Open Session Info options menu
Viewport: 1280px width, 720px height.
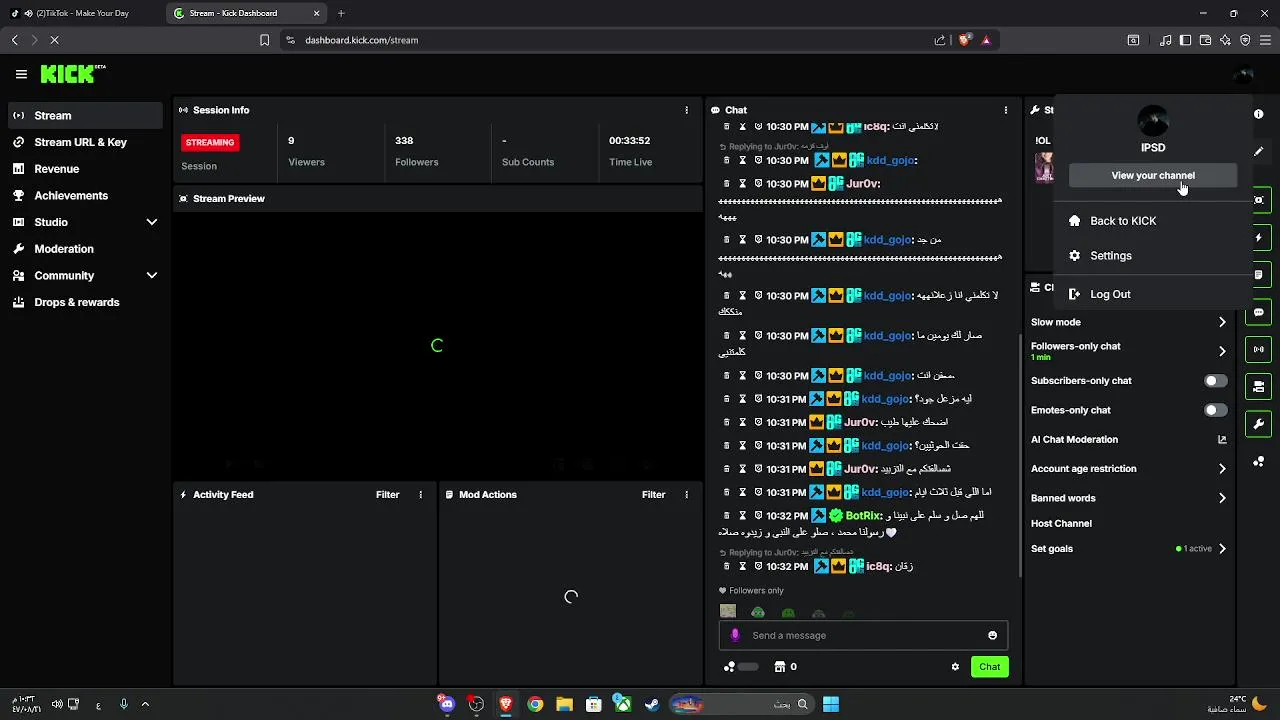(x=686, y=110)
